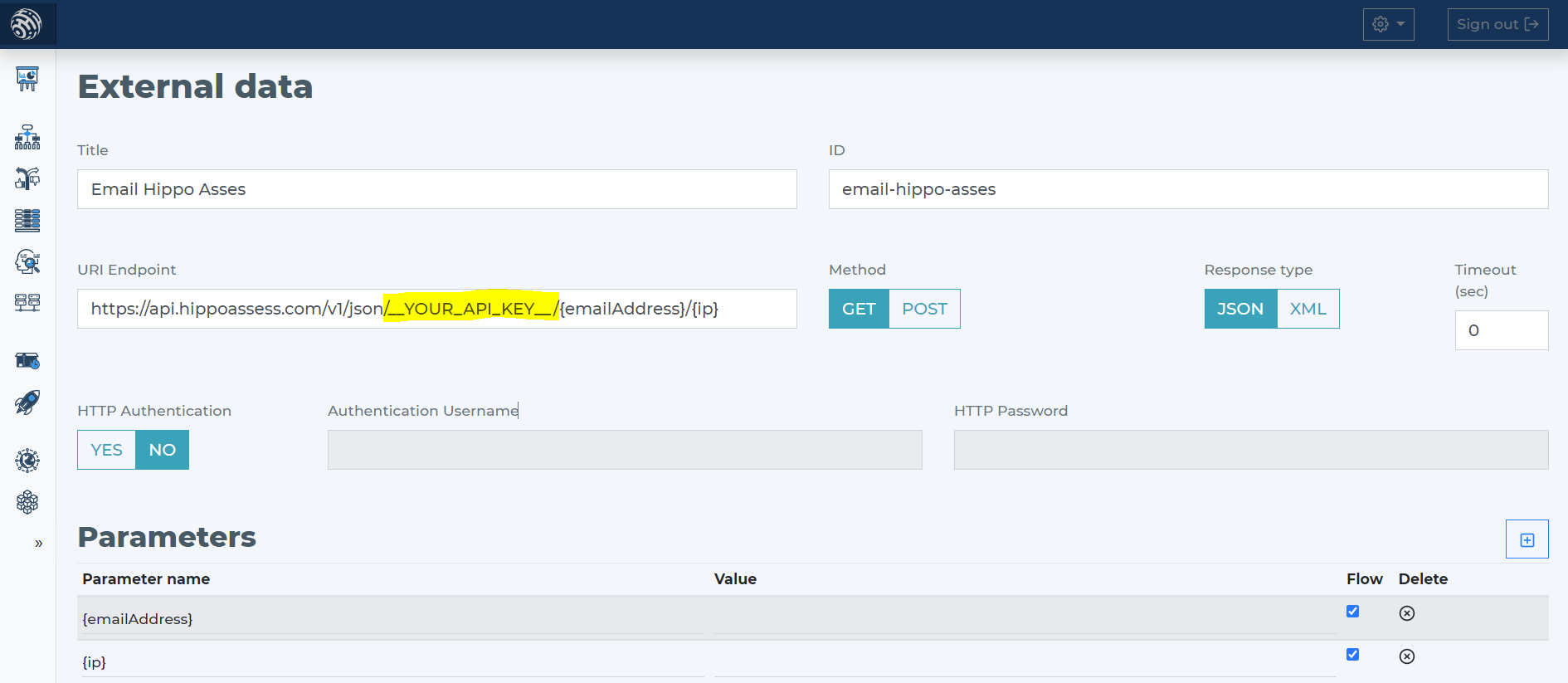Open the dashboard presentation board icon
This screenshot has height=683, width=1568.
[x=27, y=79]
